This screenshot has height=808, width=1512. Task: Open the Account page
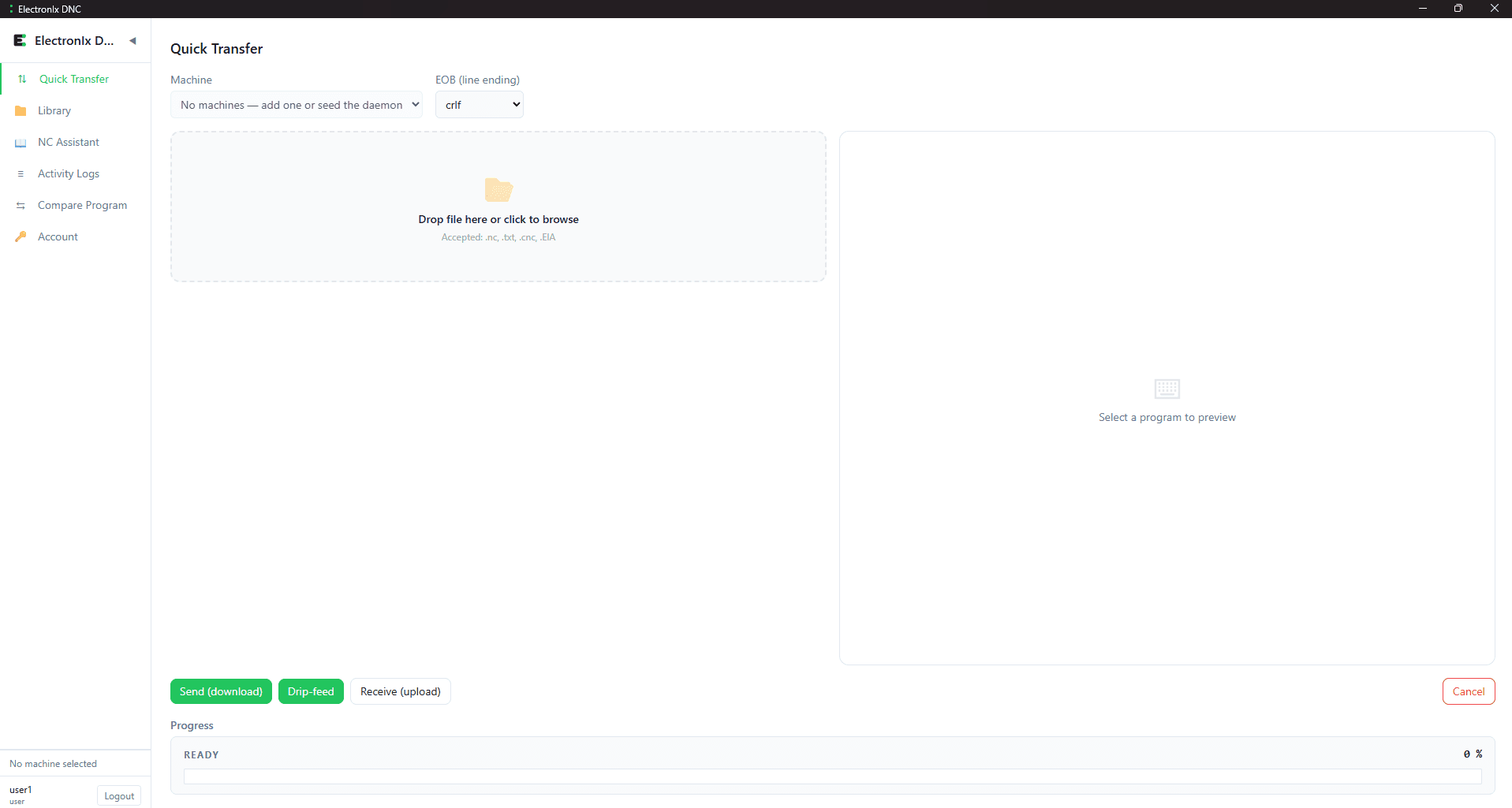[76, 236]
